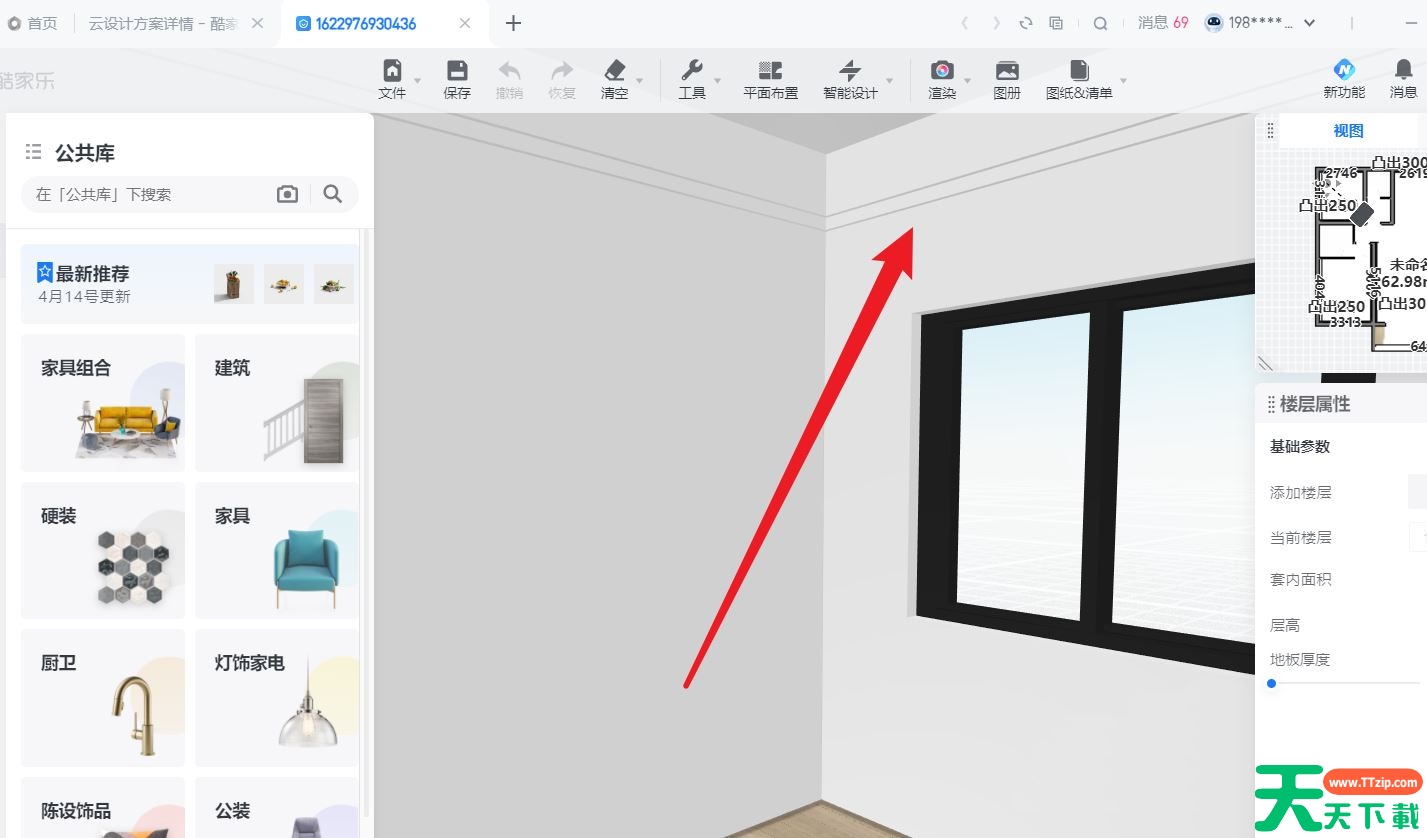Click the 套内面积 label
The image size is (1427, 838).
[x=1300, y=579]
